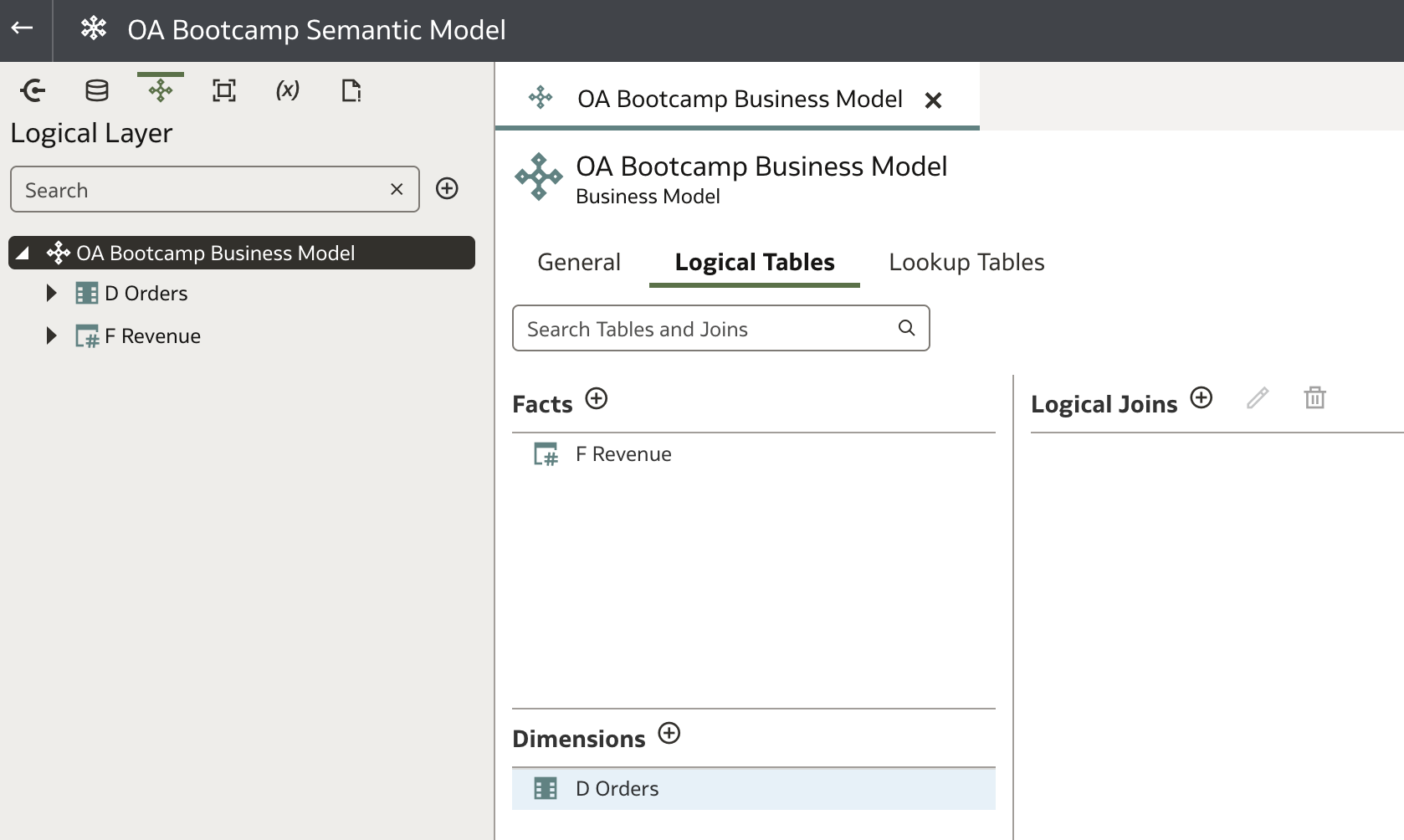Select D Orders under Dimensions
This screenshot has width=1404, height=840.
point(753,788)
